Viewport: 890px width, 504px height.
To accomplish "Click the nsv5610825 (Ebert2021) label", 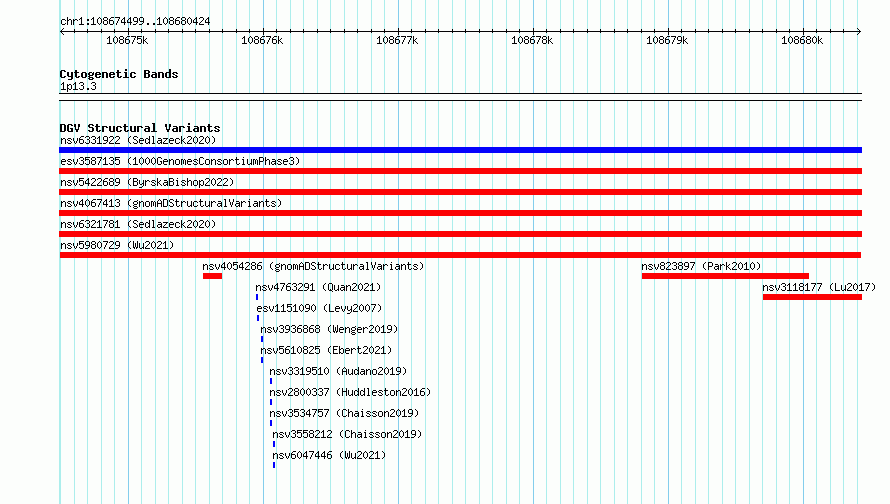I will 326,350.
